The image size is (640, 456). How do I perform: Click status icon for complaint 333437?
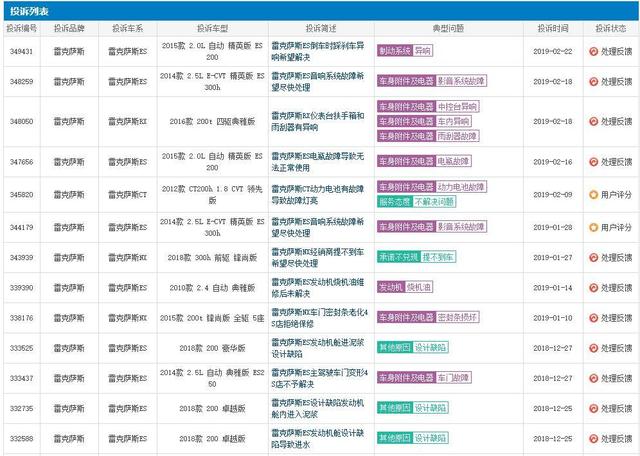click(593, 378)
